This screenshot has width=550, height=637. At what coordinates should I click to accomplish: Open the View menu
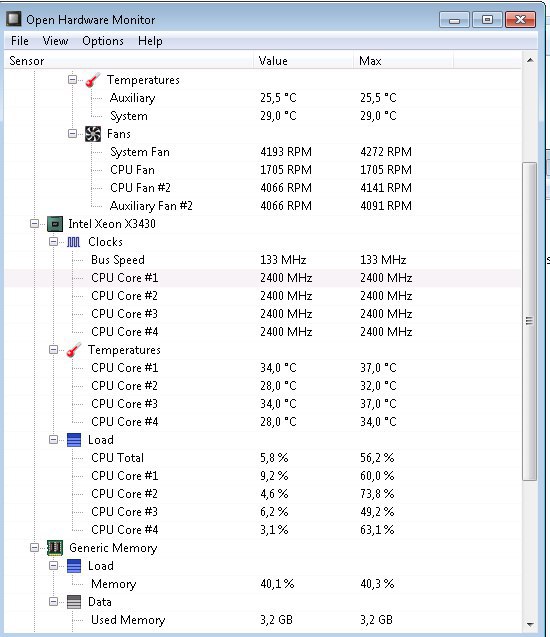55,41
